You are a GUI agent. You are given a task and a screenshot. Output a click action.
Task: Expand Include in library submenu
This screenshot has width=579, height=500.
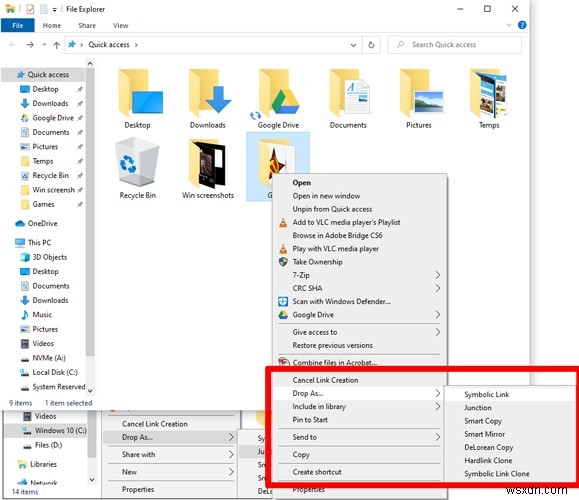pyautogui.click(x=438, y=407)
